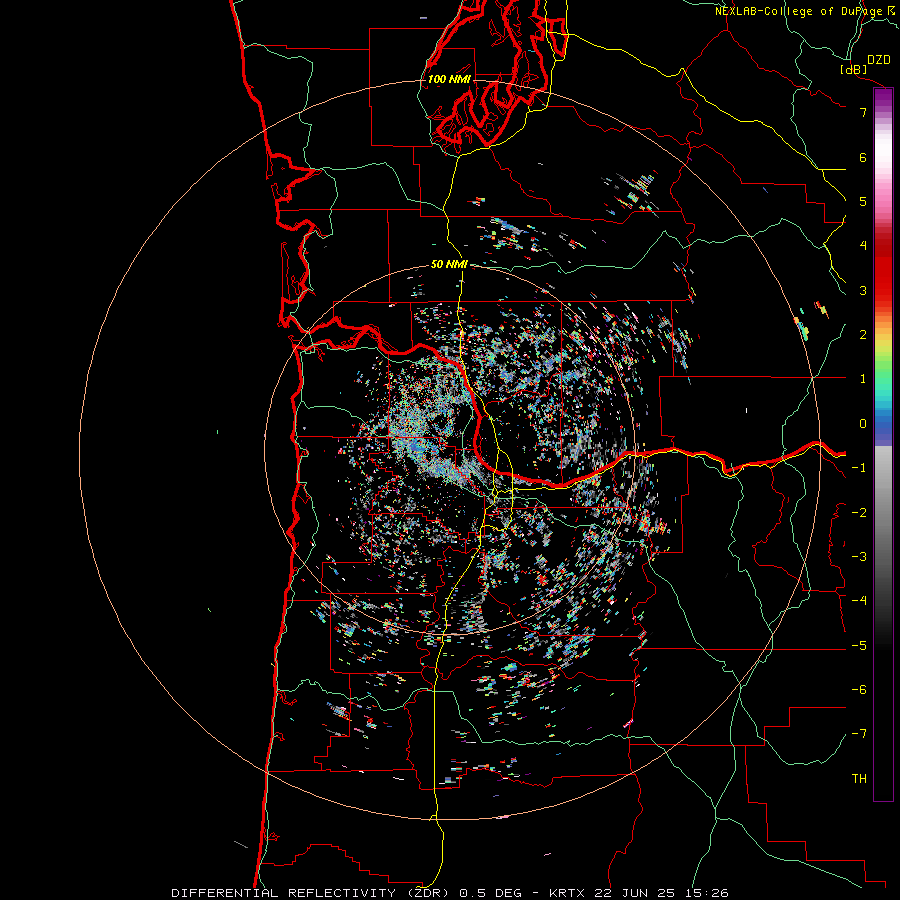The image size is (900, 900).
Task: Select the "5" tick label on the scale
Action: tap(863, 201)
